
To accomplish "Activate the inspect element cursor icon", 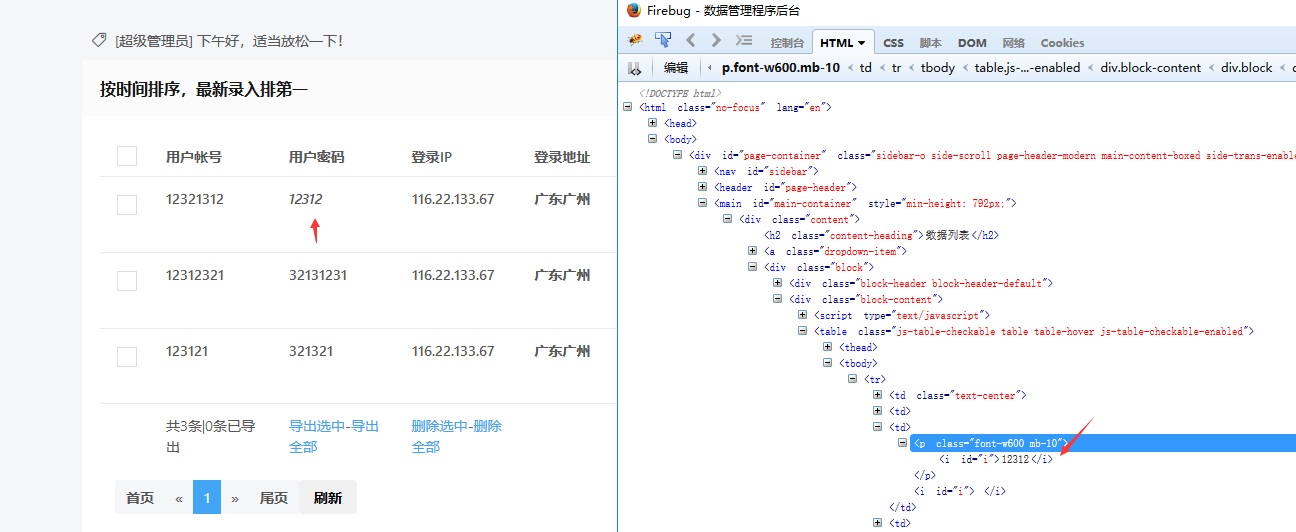I will (663, 41).
